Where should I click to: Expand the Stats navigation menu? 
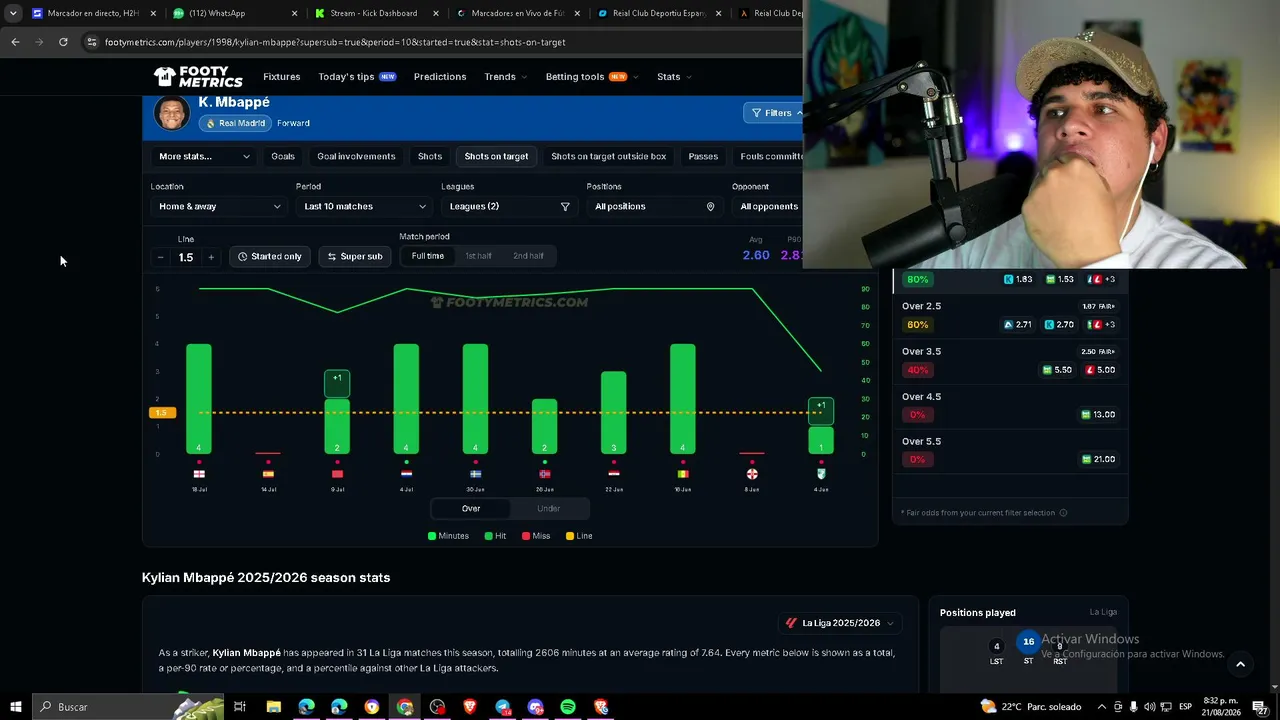pos(674,77)
